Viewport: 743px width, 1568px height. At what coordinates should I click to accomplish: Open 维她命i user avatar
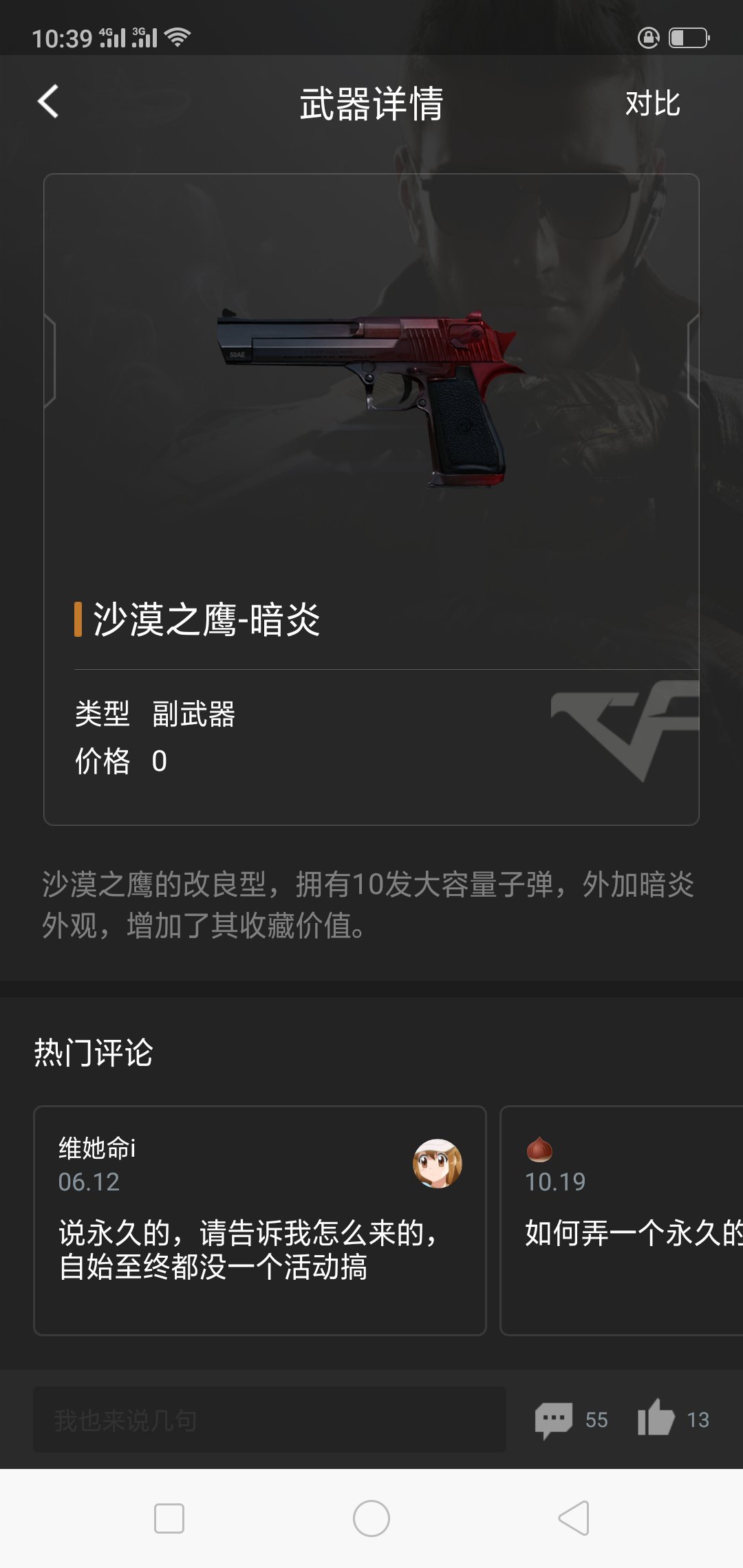pos(438,1163)
